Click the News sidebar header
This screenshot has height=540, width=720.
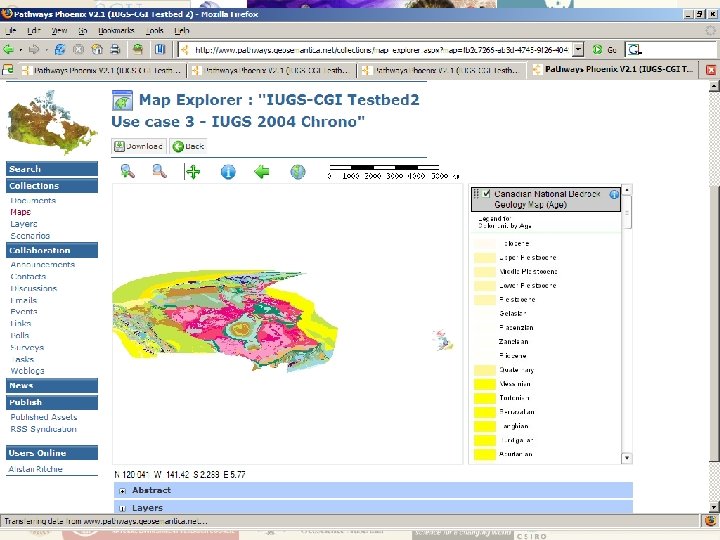click(x=52, y=386)
